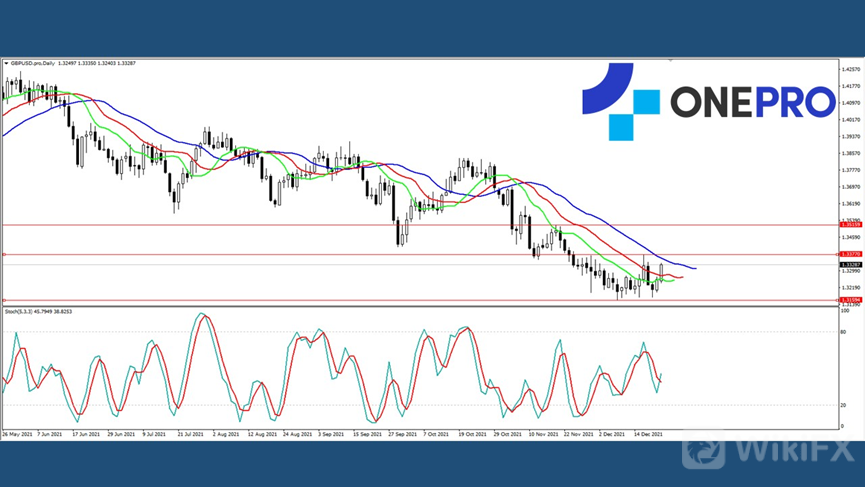Open the GBPUSD.pro chart menu triangle
The height and width of the screenshot is (487, 865).
tap(6, 64)
